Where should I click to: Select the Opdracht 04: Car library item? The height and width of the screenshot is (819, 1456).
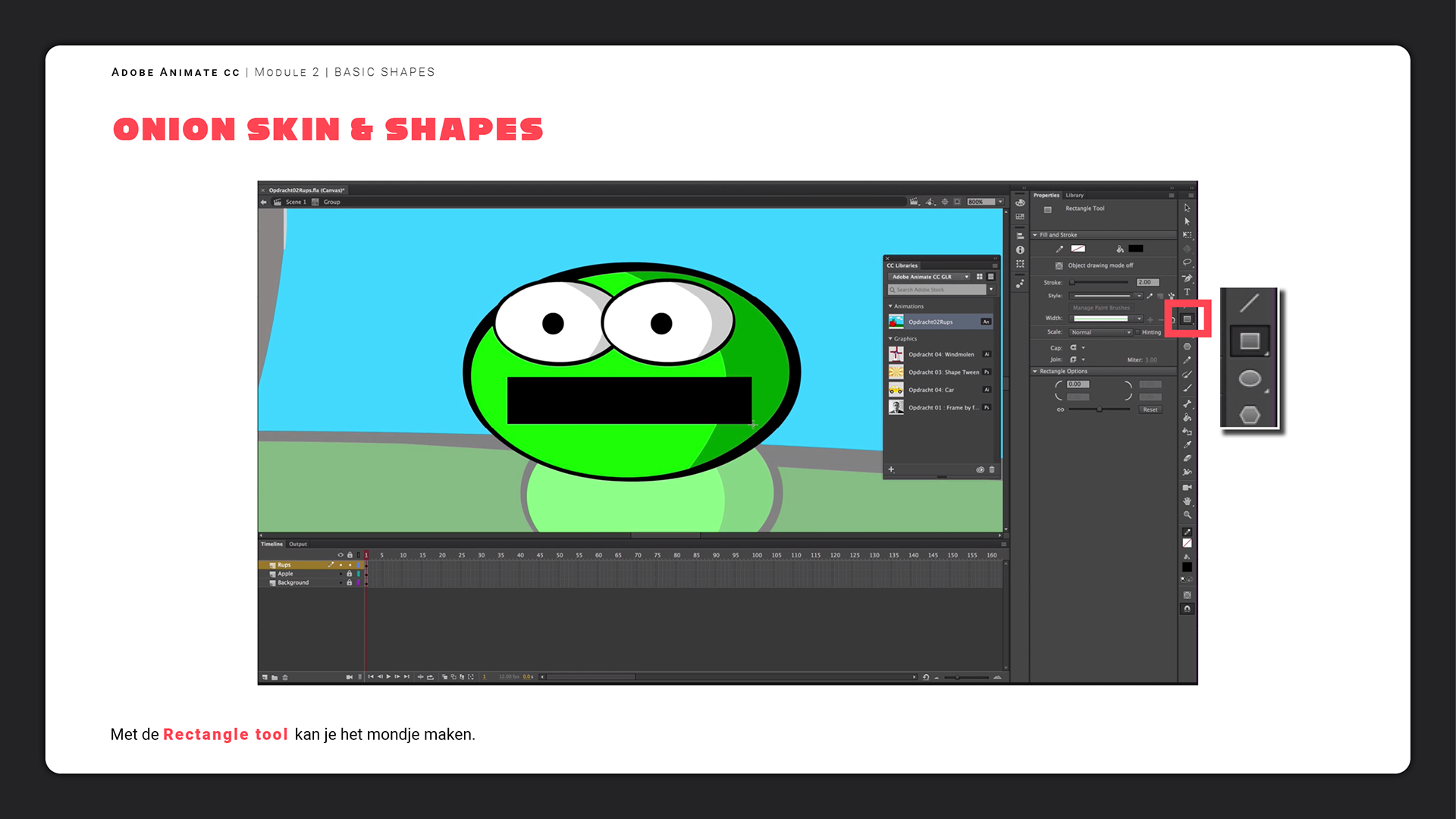931,390
